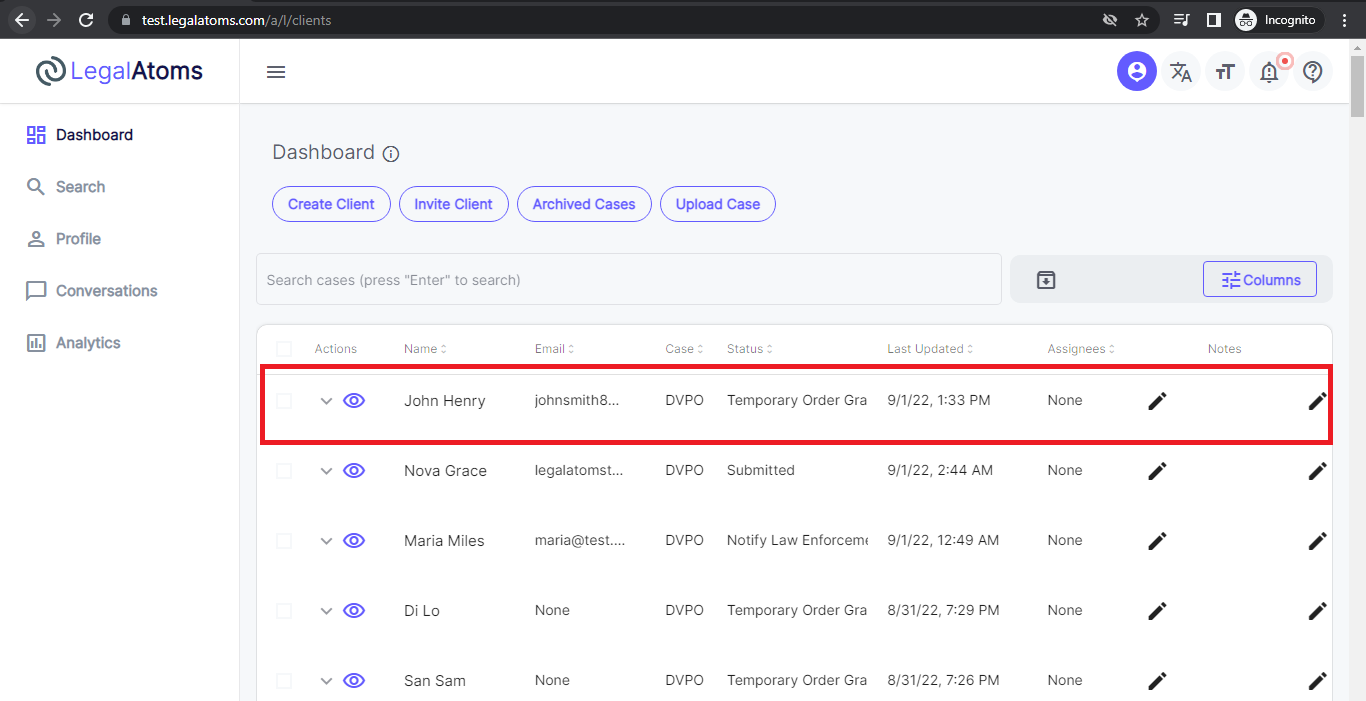Expand the Nova Grace row chevron
Image resolution: width=1366 pixels, height=701 pixels.
pyautogui.click(x=326, y=471)
